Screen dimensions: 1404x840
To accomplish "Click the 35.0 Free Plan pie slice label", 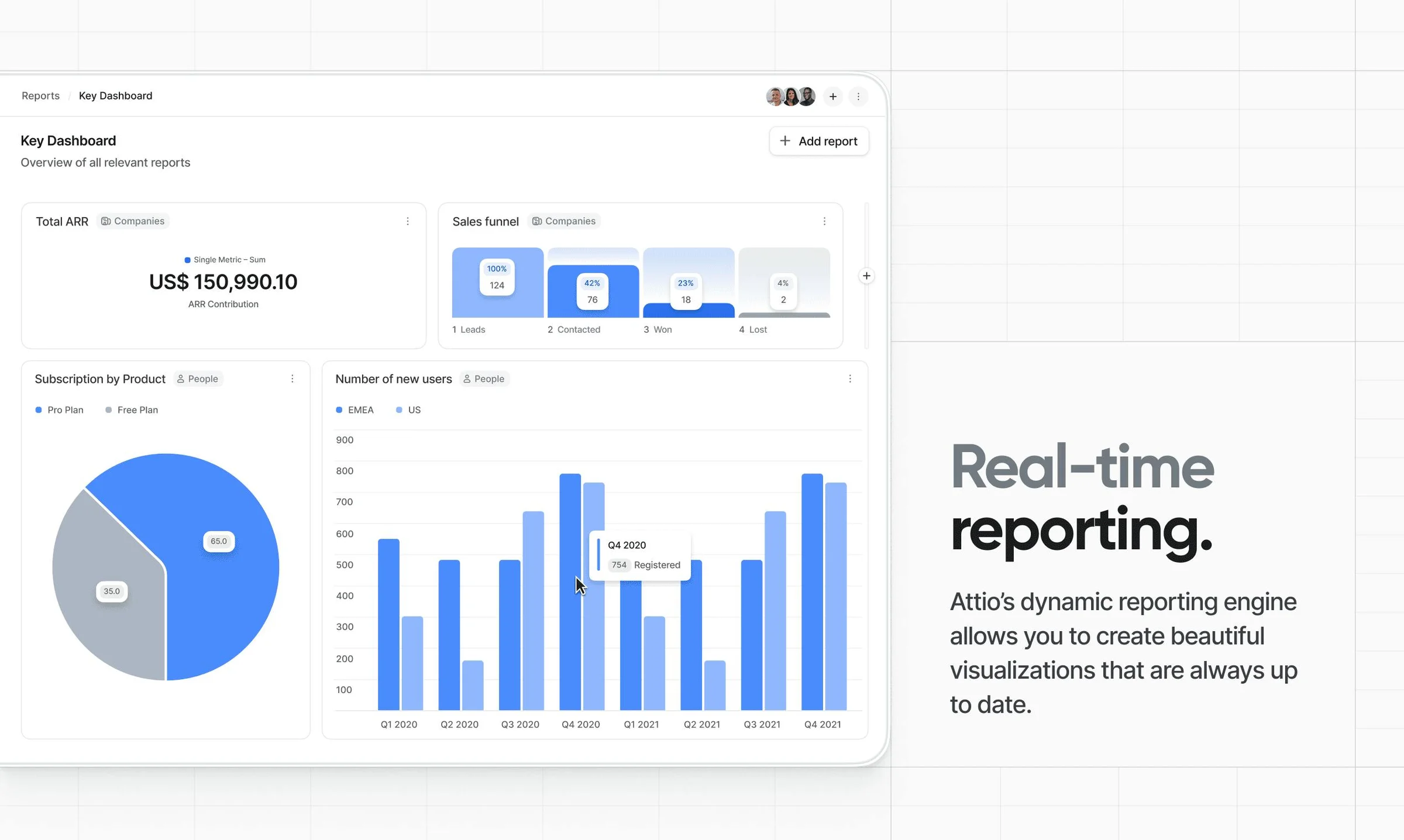I will pos(112,591).
